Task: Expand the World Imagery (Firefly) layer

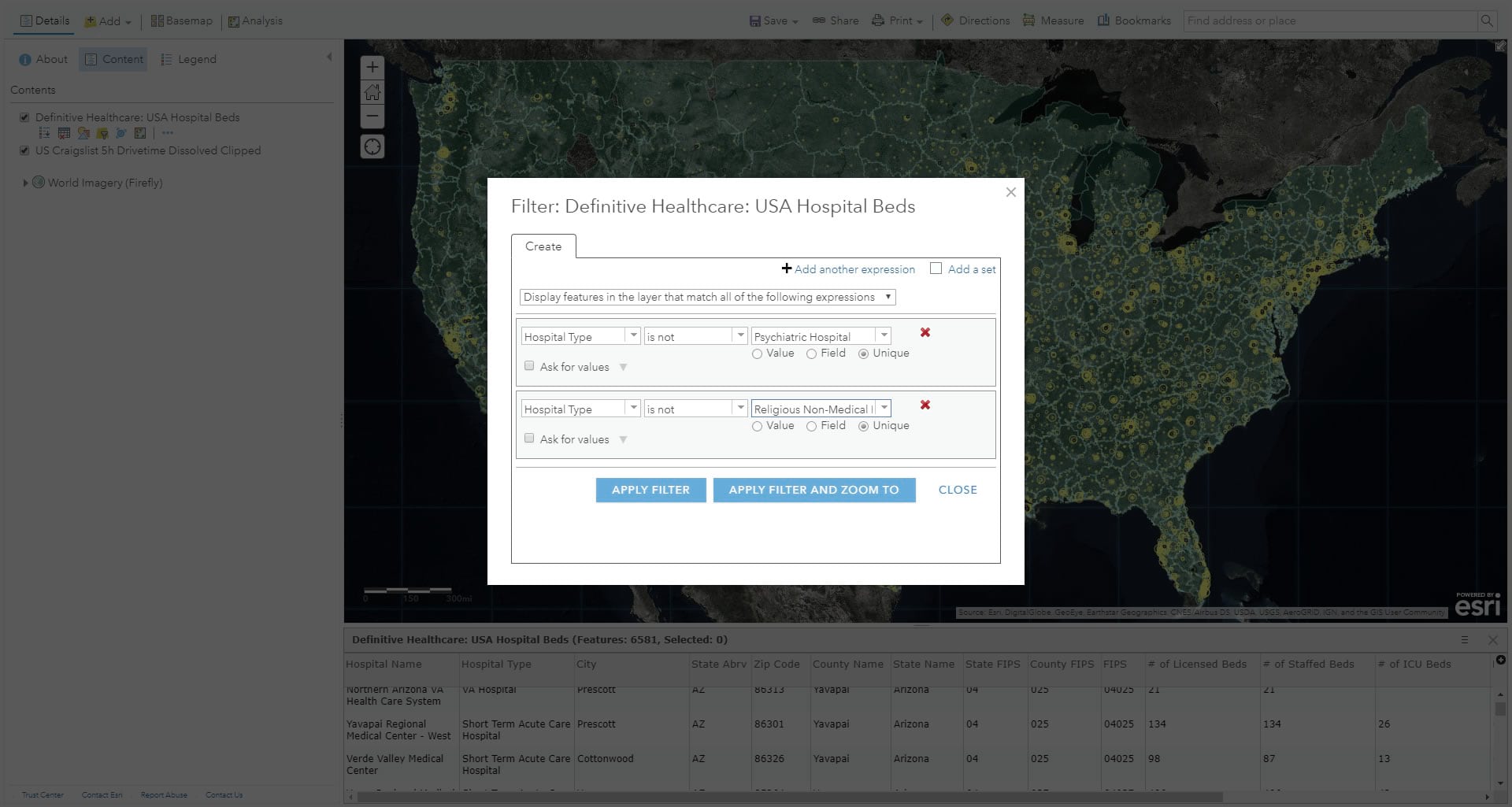Action: tap(25, 183)
